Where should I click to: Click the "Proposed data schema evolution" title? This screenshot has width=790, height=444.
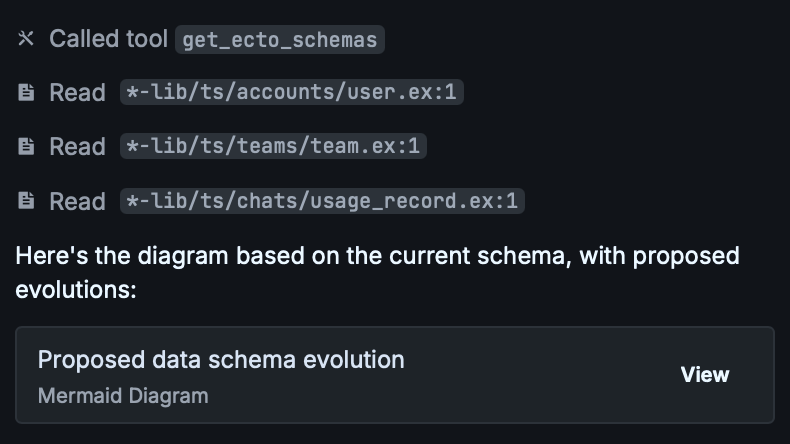[x=221, y=360]
